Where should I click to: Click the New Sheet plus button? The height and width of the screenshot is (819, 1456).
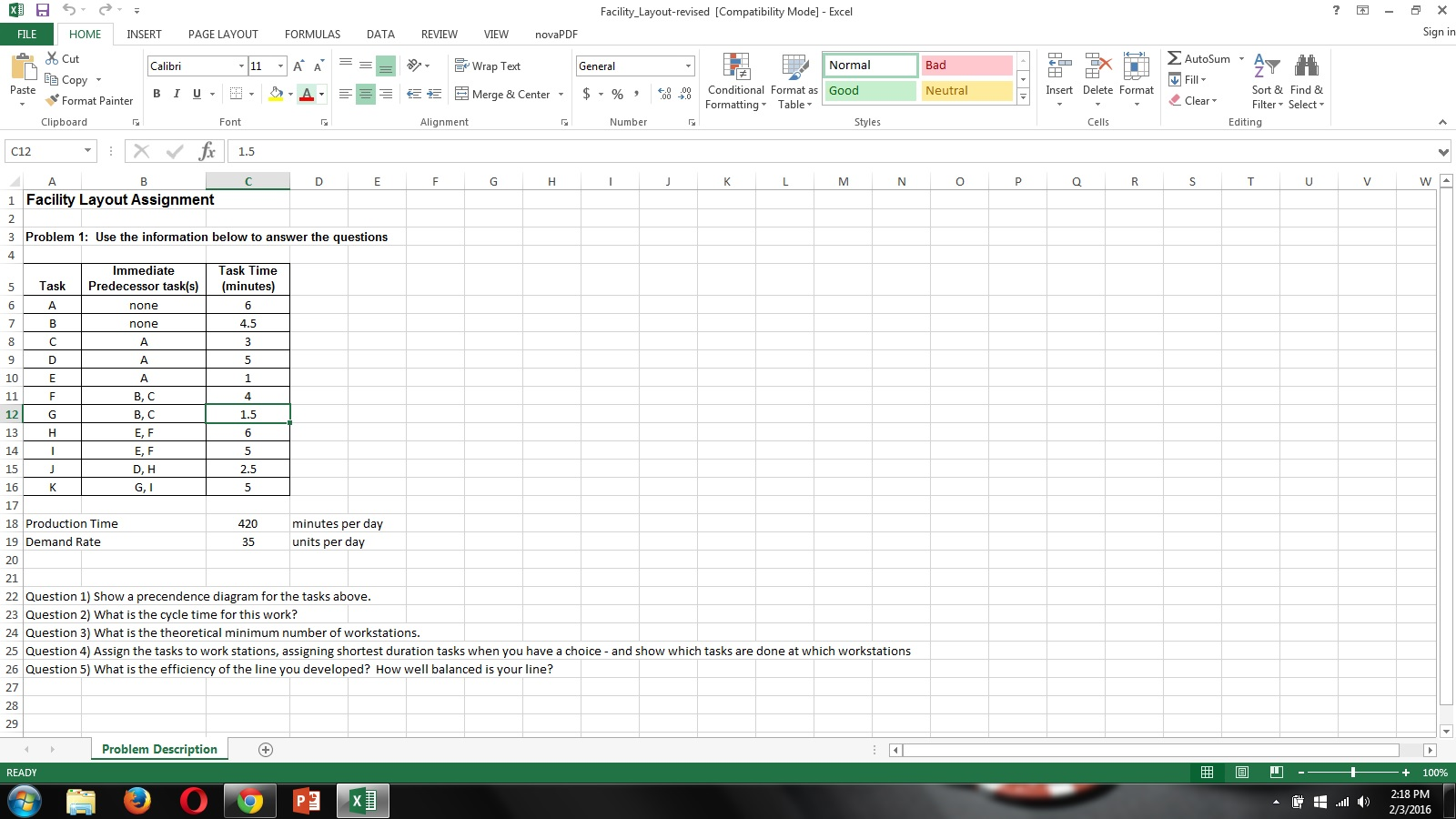[x=265, y=749]
